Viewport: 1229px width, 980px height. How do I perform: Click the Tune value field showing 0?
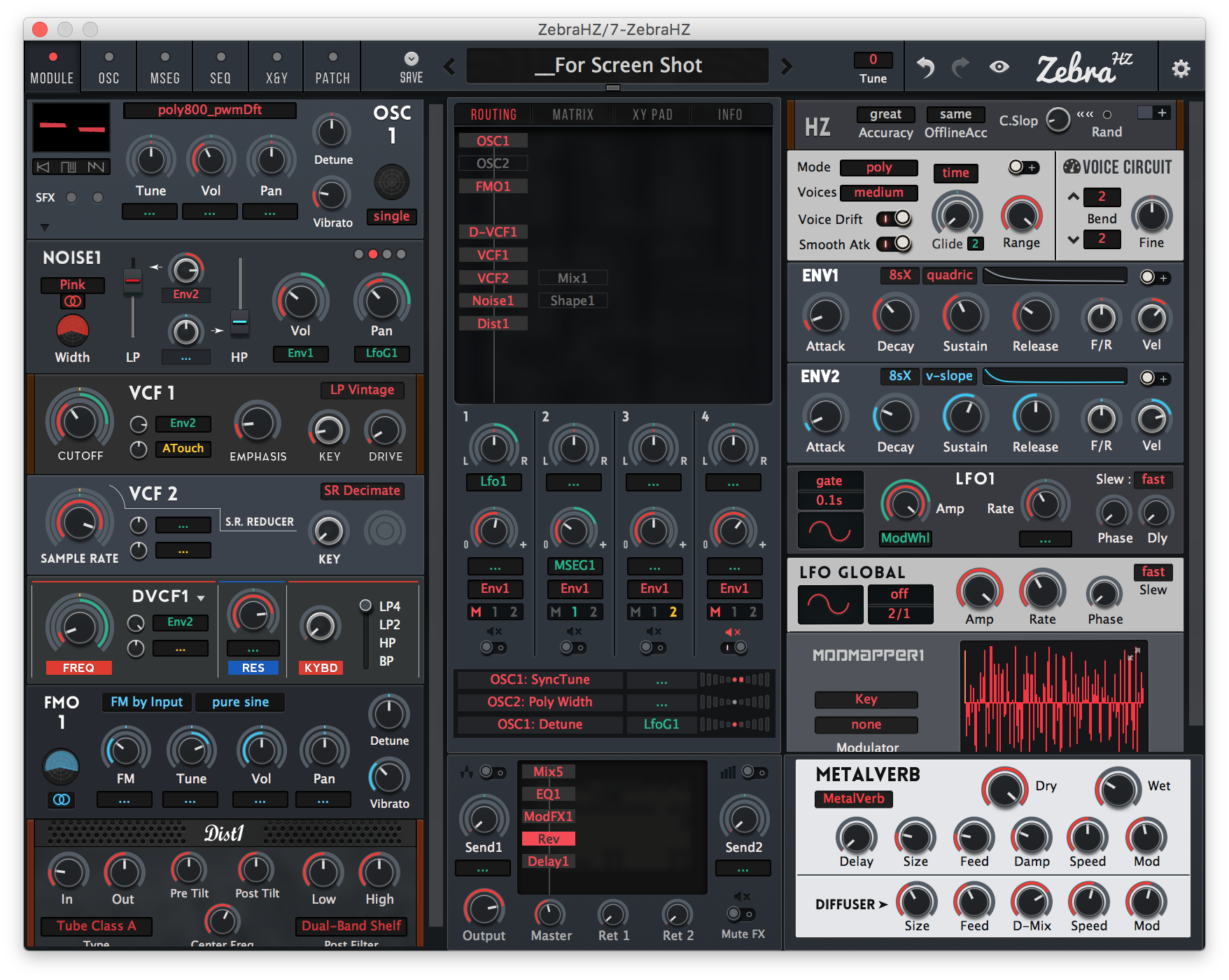873,59
